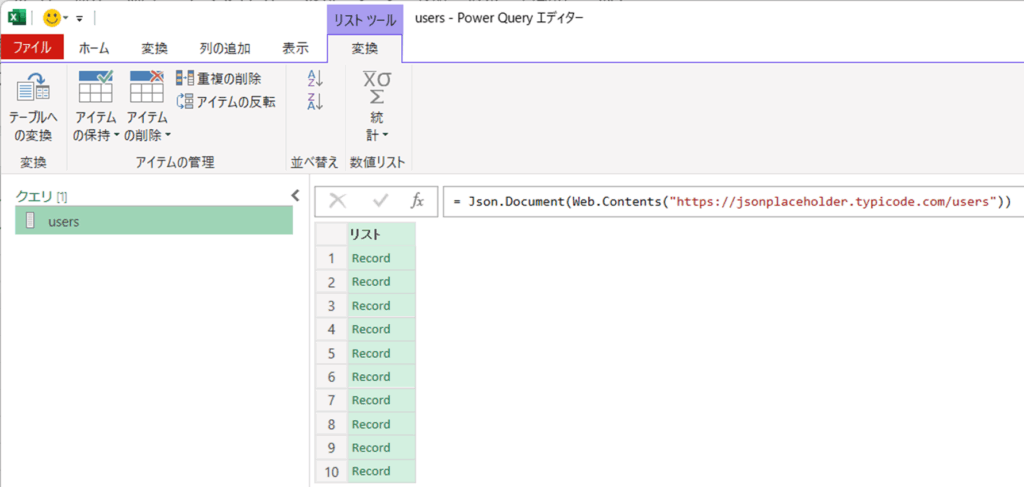The width and height of the screenshot is (1024, 487).
Task: Collapse the クエリ (Queries) pane with chevron
Action: click(295, 196)
